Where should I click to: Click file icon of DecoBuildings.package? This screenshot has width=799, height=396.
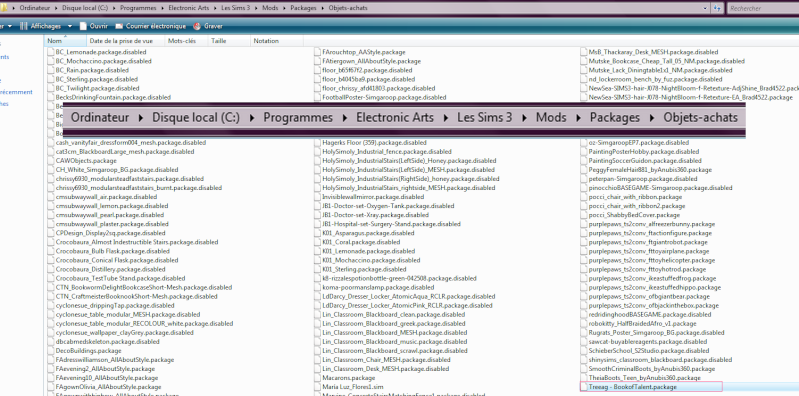(x=50, y=351)
